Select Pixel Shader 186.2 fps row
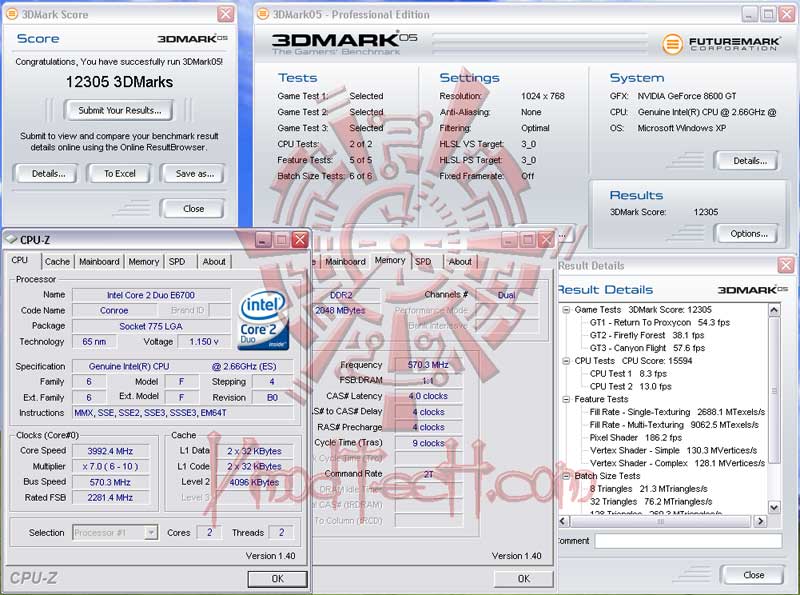Viewport: 800px width, 595px height. (x=635, y=437)
